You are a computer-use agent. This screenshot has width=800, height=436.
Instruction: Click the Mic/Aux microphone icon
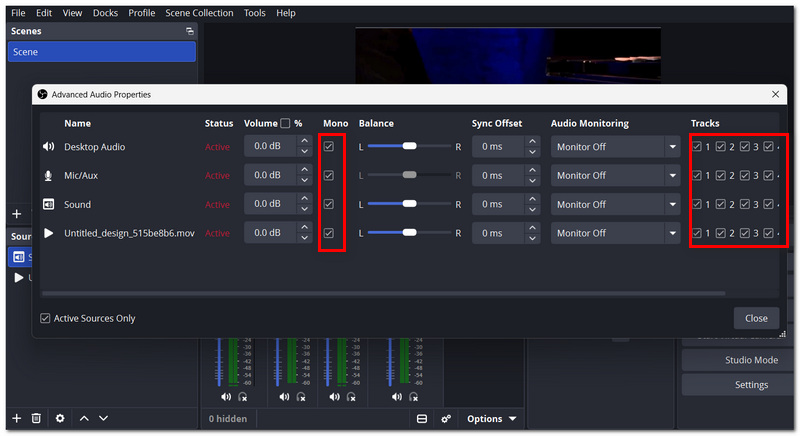[48, 175]
